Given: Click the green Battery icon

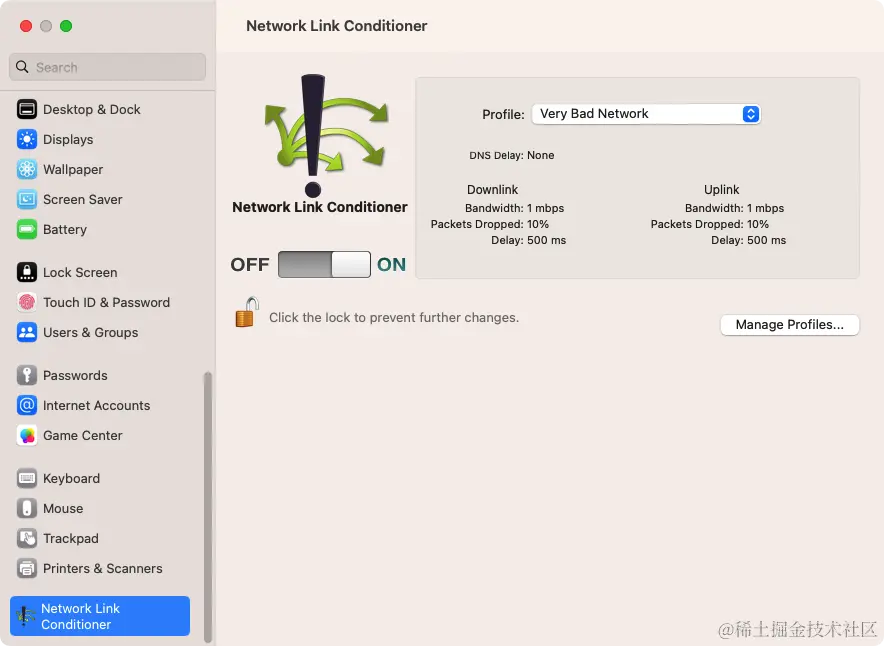Looking at the screenshot, I should click(26, 229).
